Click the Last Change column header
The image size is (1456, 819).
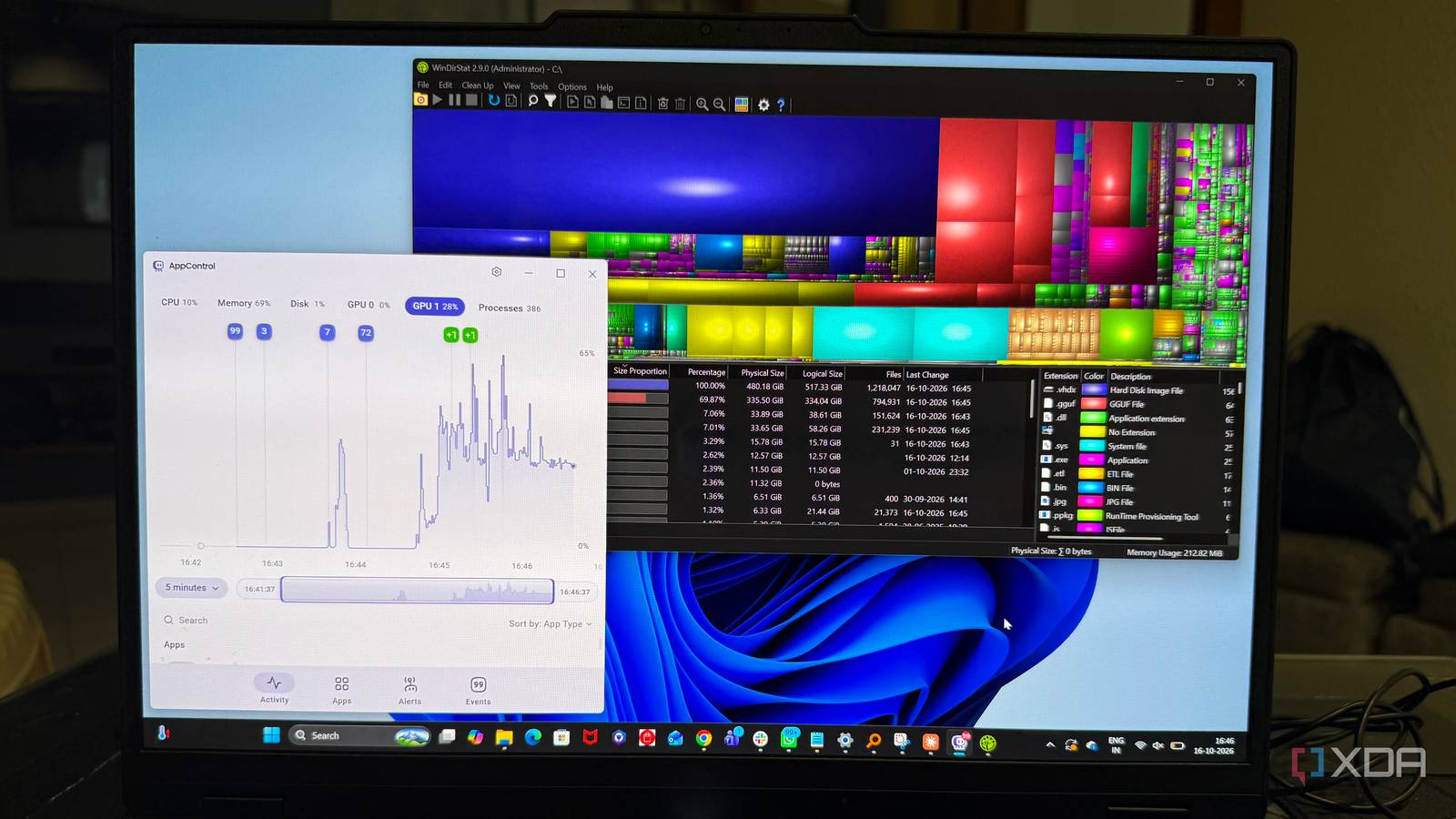tap(927, 375)
